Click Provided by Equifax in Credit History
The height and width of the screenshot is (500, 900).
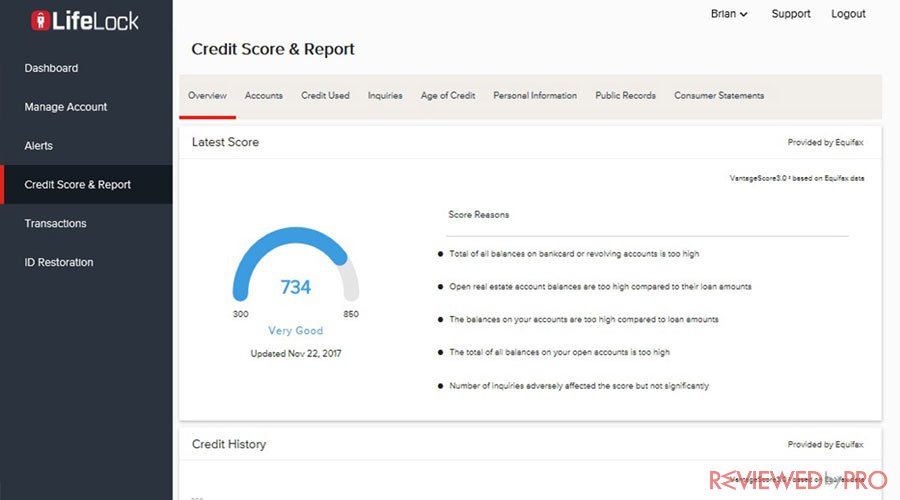[x=825, y=444]
